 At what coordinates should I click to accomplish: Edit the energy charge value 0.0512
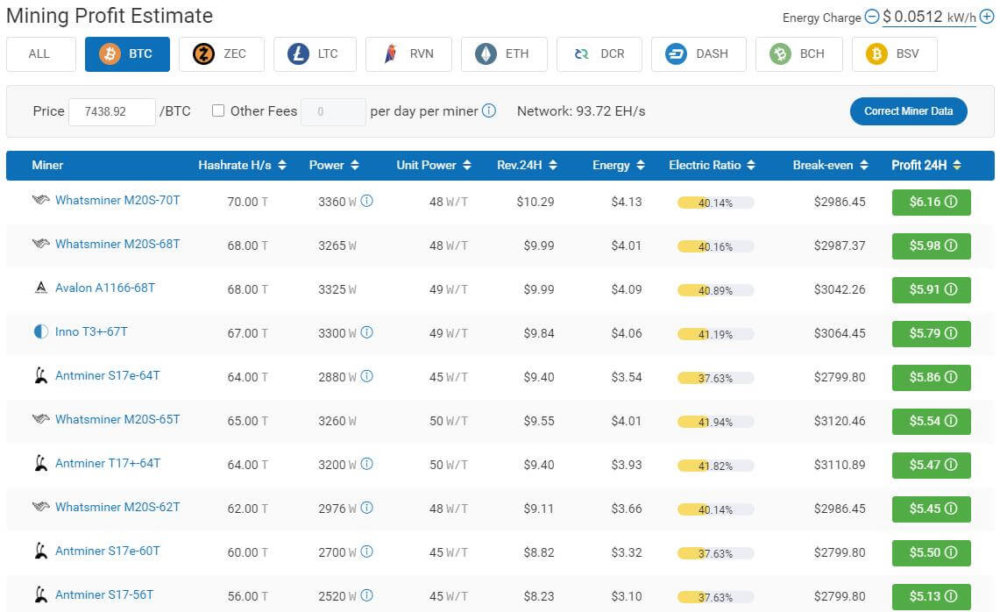pyautogui.click(x=918, y=17)
